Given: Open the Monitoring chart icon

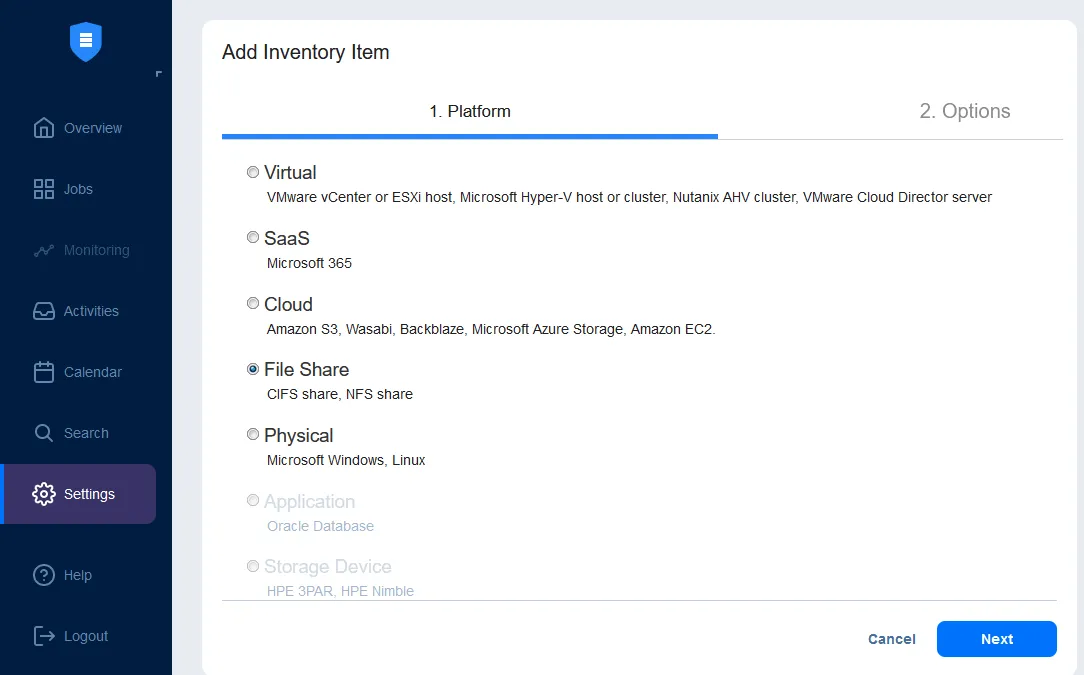Looking at the screenshot, I should 44,250.
